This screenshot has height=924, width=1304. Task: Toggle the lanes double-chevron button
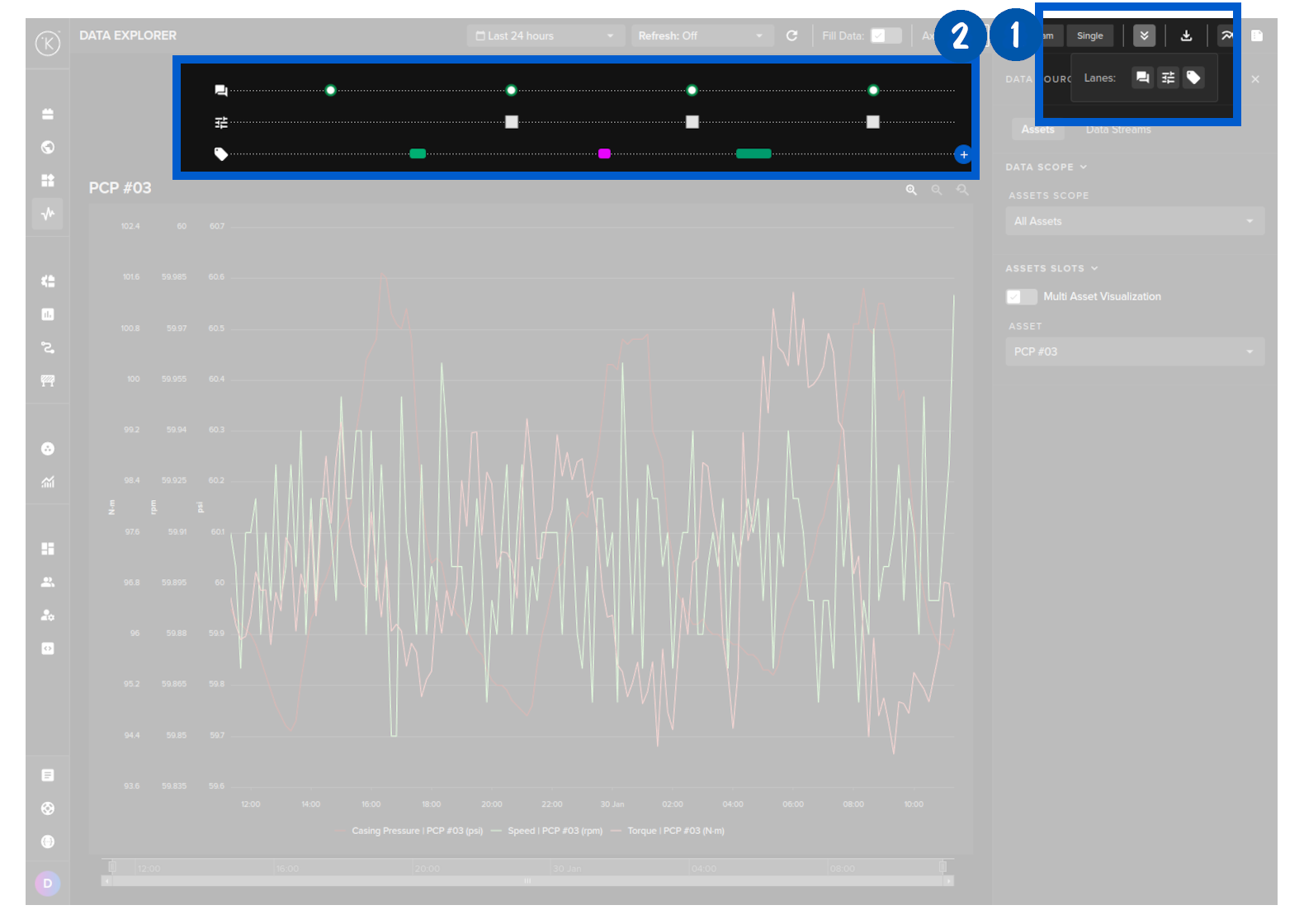(1144, 35)
